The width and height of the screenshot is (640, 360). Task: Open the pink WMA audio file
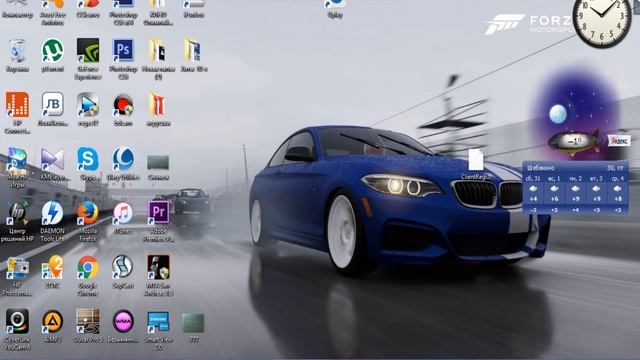coord(123,322)
